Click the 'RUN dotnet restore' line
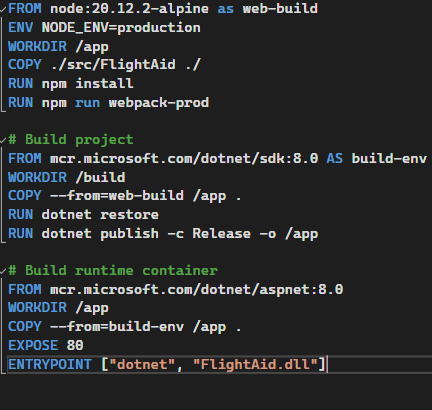The width and height of the screenshot is (432, 410). point(83,214)
